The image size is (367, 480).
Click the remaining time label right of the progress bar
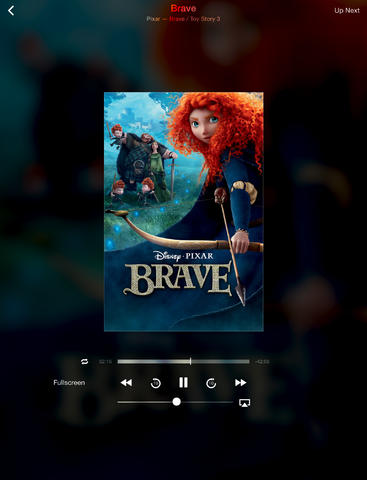[262, 362]
